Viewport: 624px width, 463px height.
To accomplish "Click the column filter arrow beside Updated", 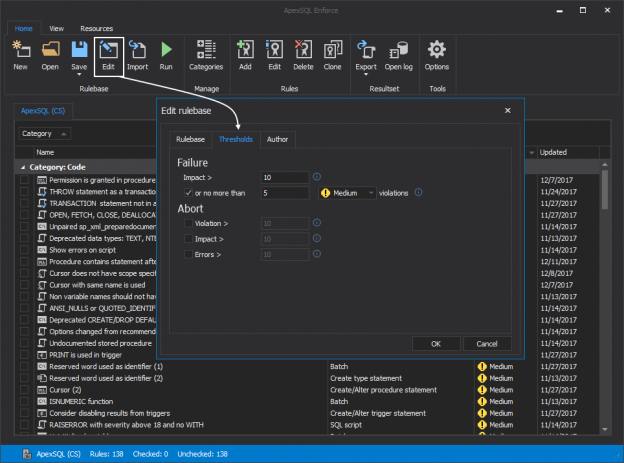I will tap(531, 152).
